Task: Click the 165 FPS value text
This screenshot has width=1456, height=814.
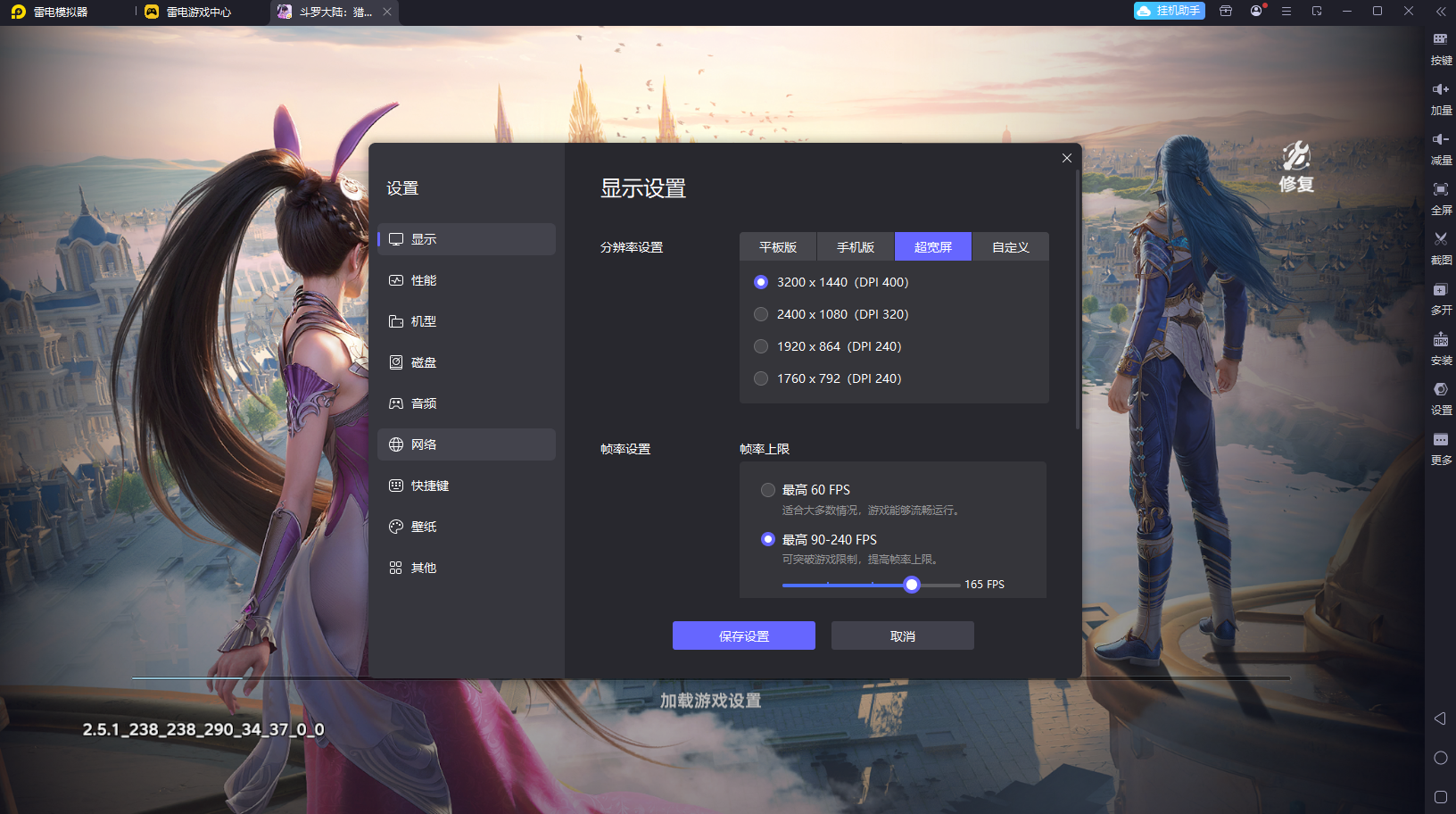Action: tap(984, 585)
